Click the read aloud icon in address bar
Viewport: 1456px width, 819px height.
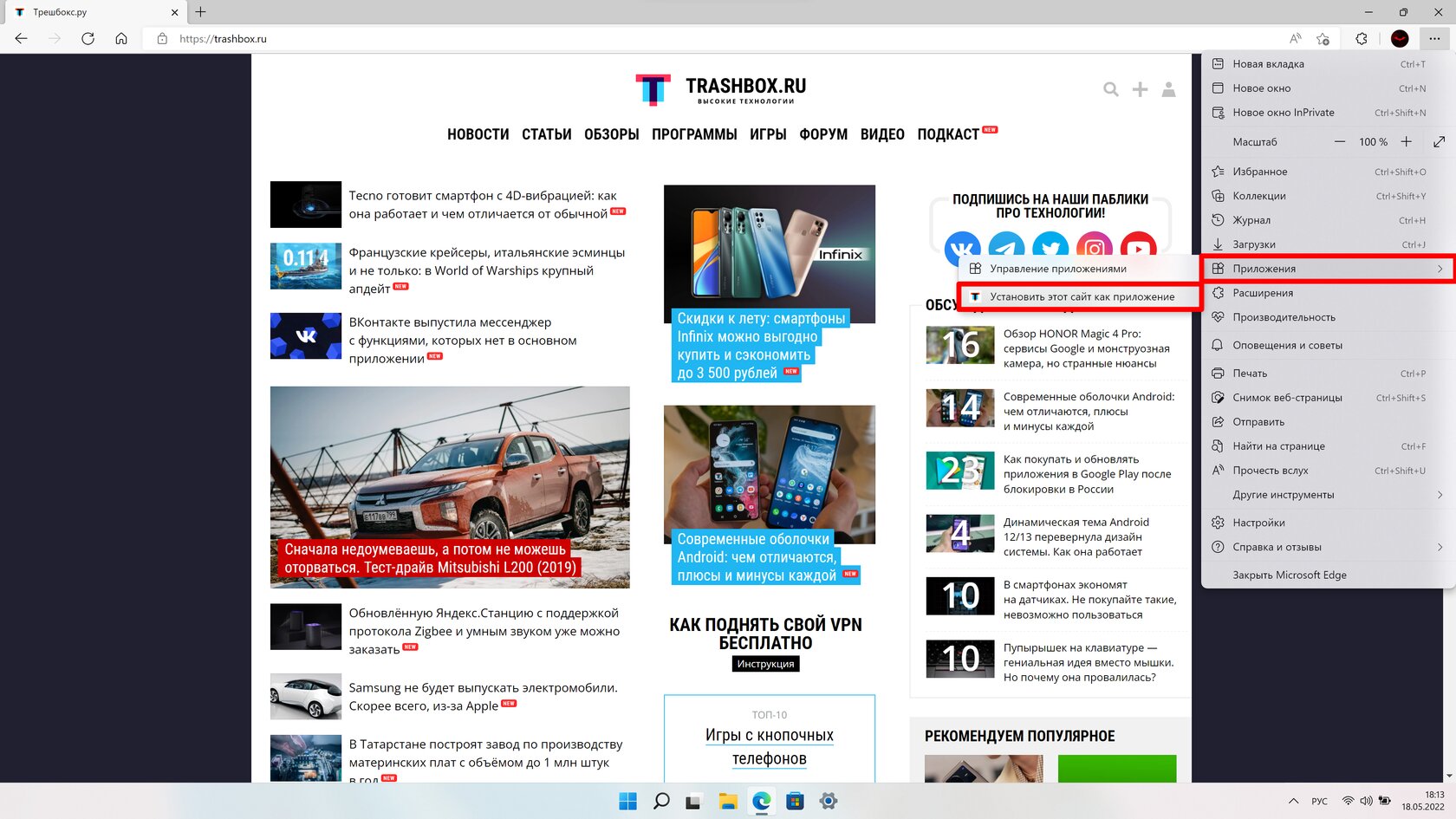(x=1295, y=38)
